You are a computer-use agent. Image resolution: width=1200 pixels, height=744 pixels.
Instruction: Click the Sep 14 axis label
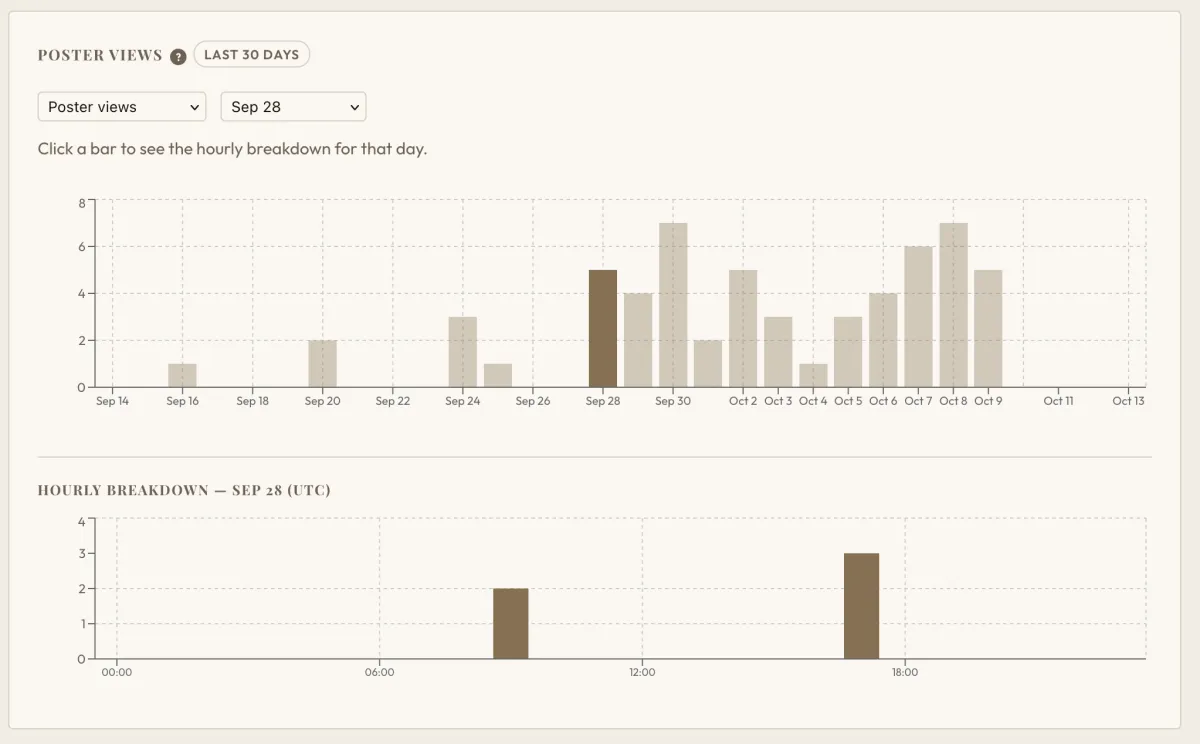(112, 401)
